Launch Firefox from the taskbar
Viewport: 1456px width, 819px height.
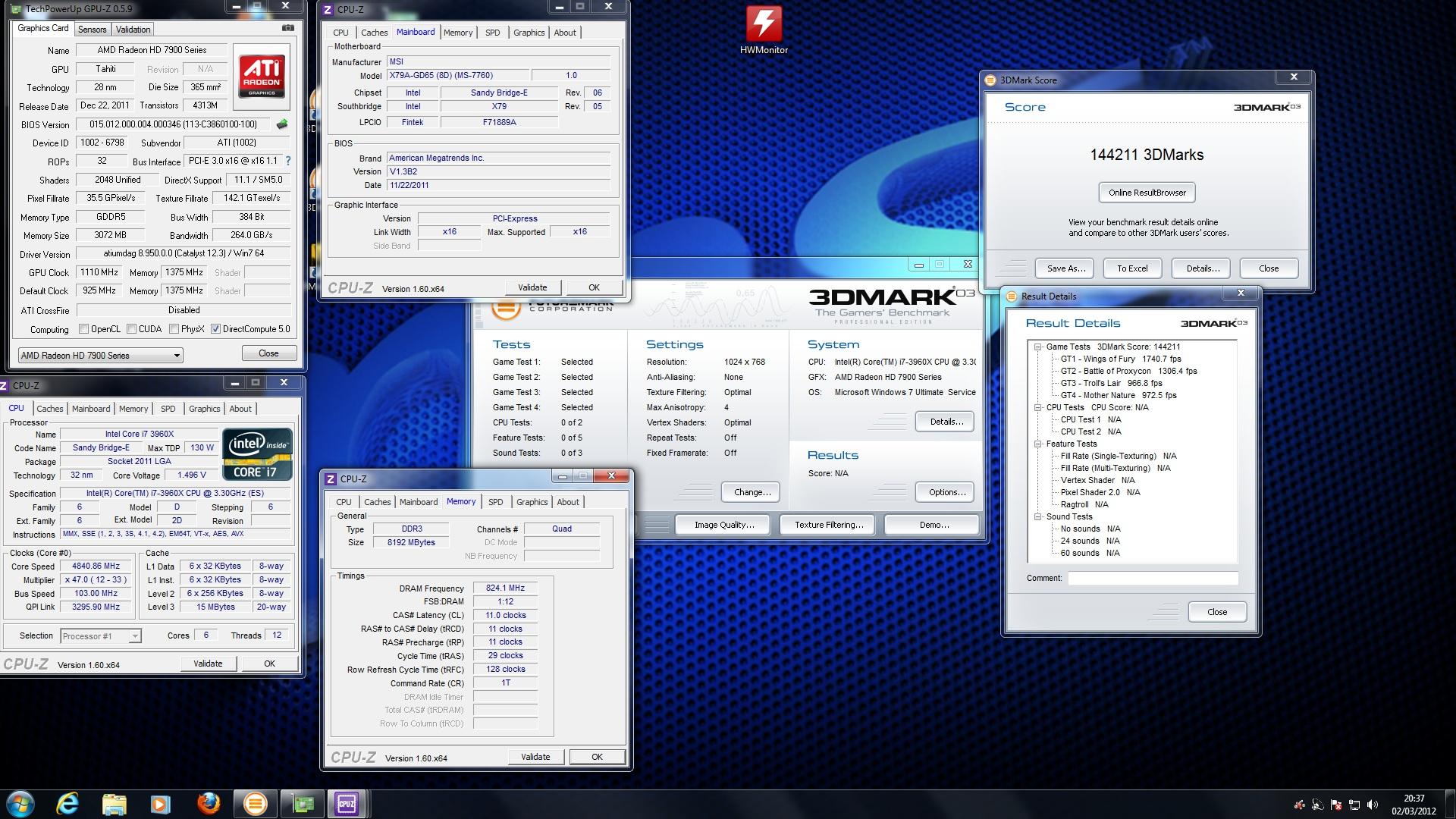click(x=208, y=803)
